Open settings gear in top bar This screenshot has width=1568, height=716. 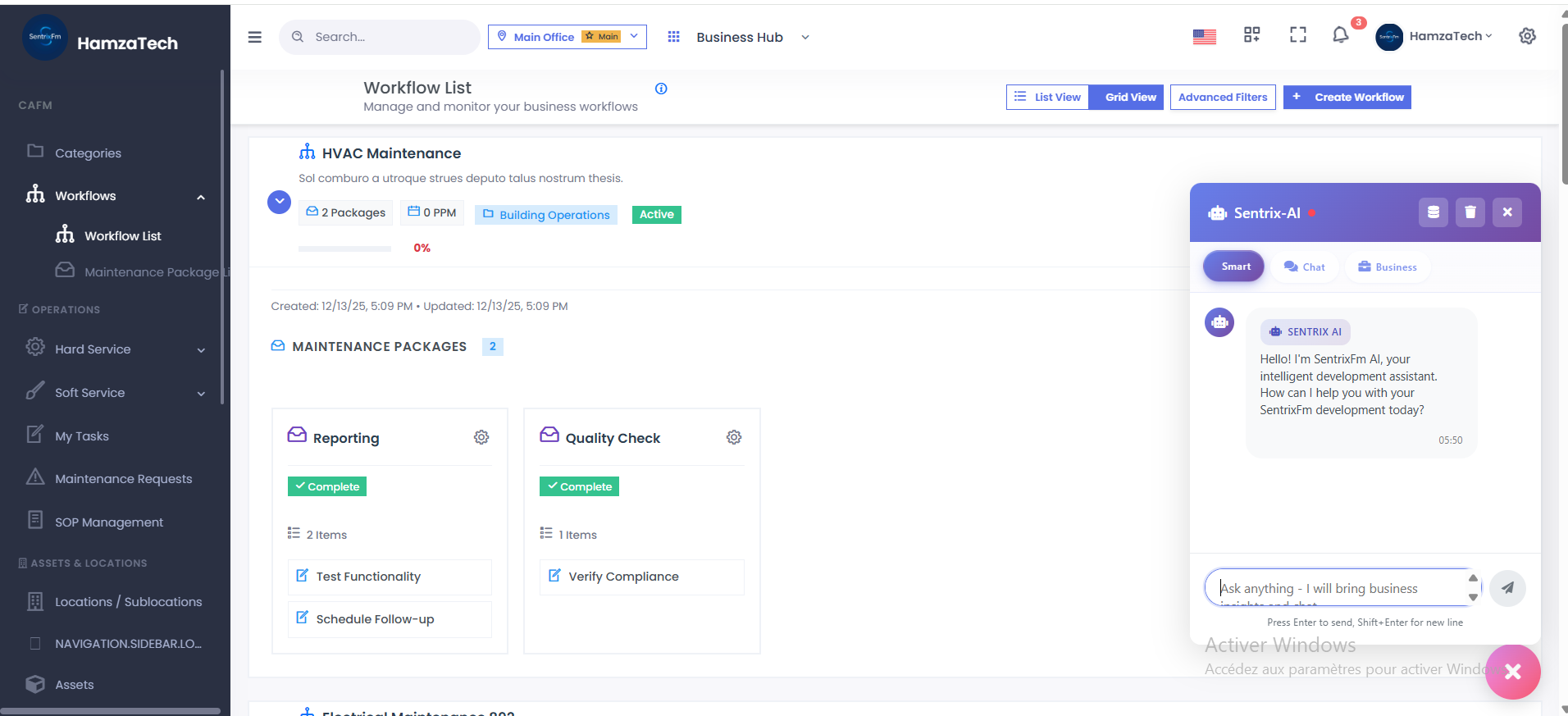[x=1527, y=36]
